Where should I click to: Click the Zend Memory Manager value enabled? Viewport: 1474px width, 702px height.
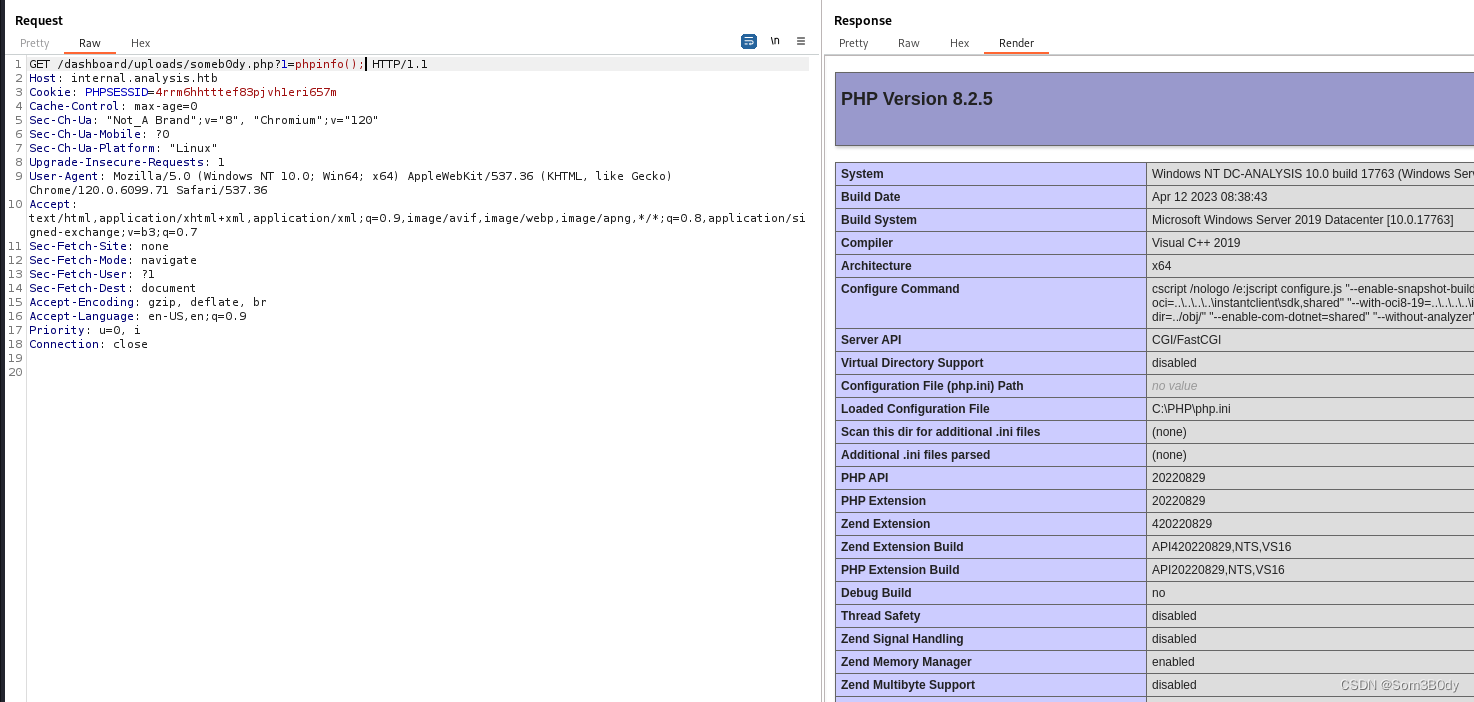pos(1174,662)
